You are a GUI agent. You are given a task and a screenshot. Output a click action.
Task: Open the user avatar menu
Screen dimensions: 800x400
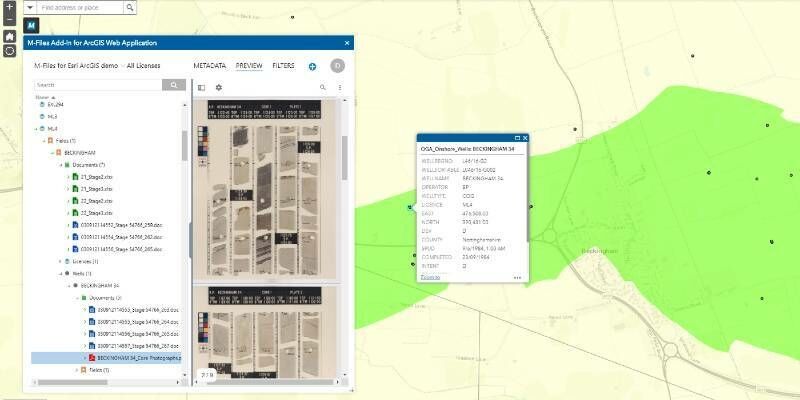pyautogui.click(x=337, y=66)
